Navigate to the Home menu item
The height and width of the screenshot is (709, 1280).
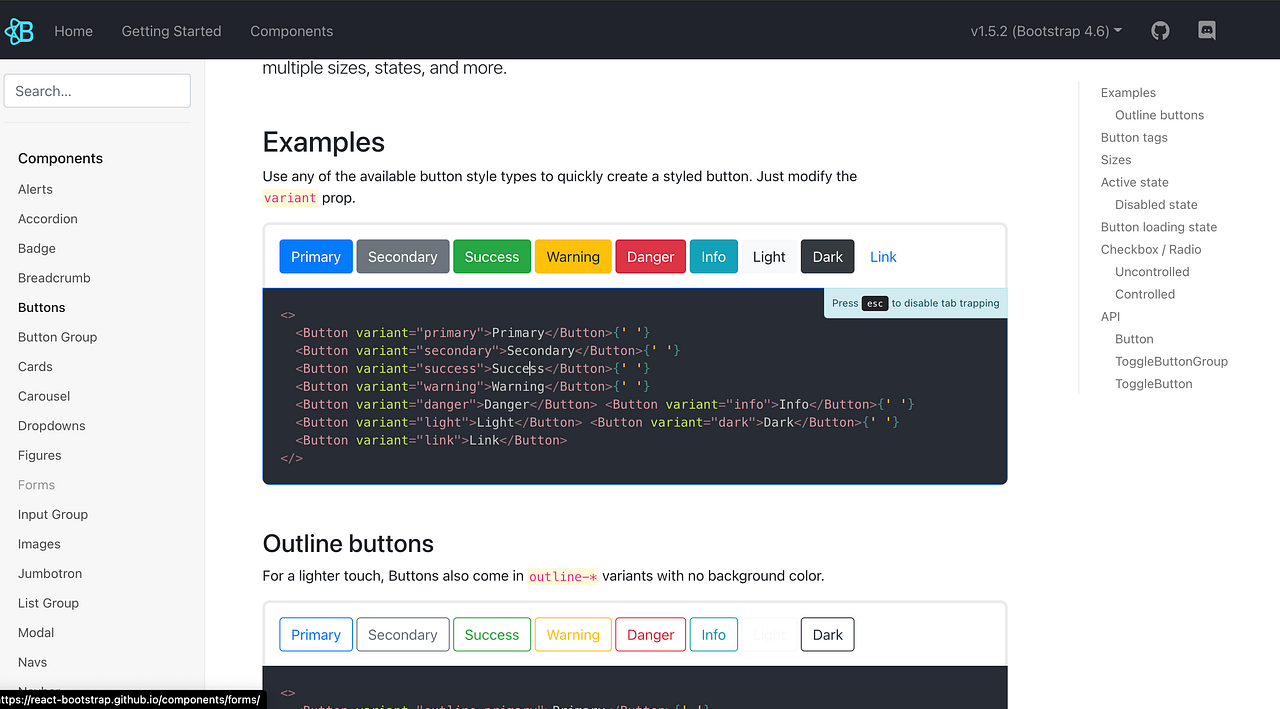tap(73, 31)
